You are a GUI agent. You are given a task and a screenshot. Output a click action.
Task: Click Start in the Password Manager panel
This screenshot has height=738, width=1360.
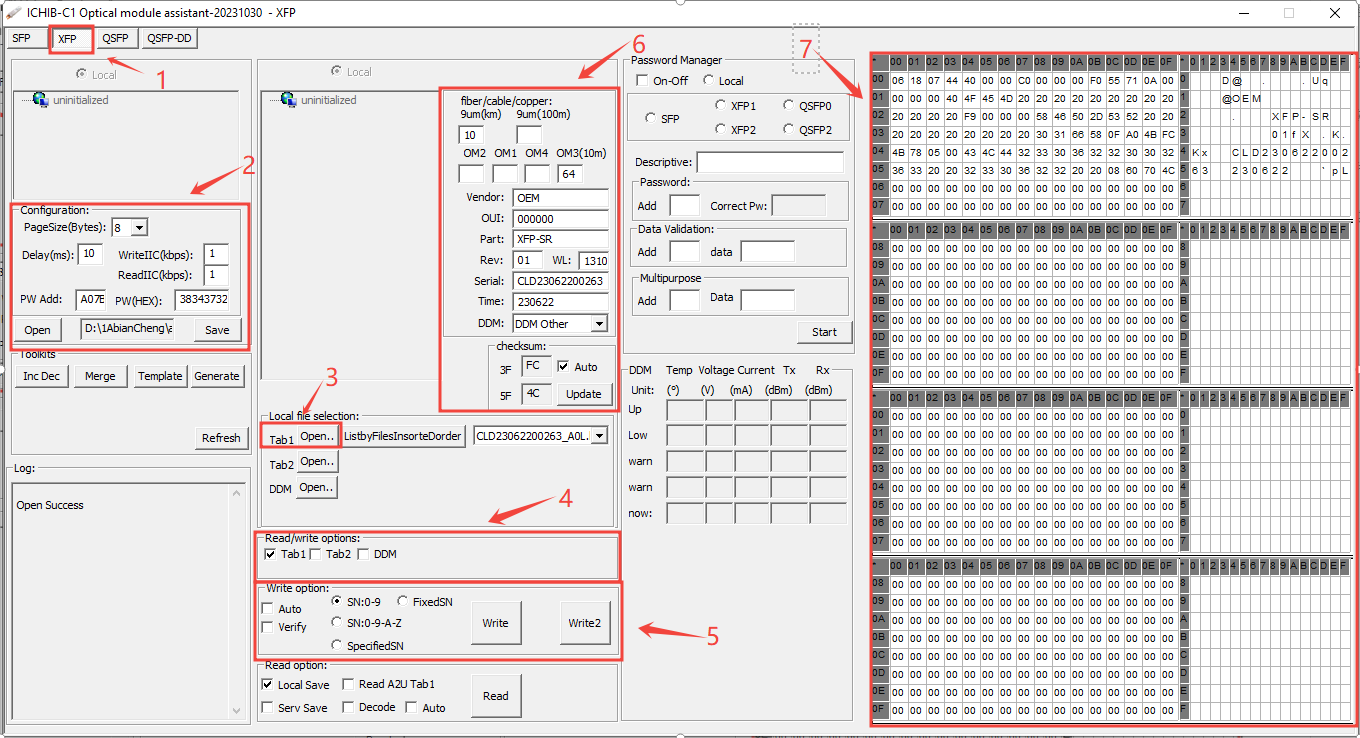(x=825, y=331)
